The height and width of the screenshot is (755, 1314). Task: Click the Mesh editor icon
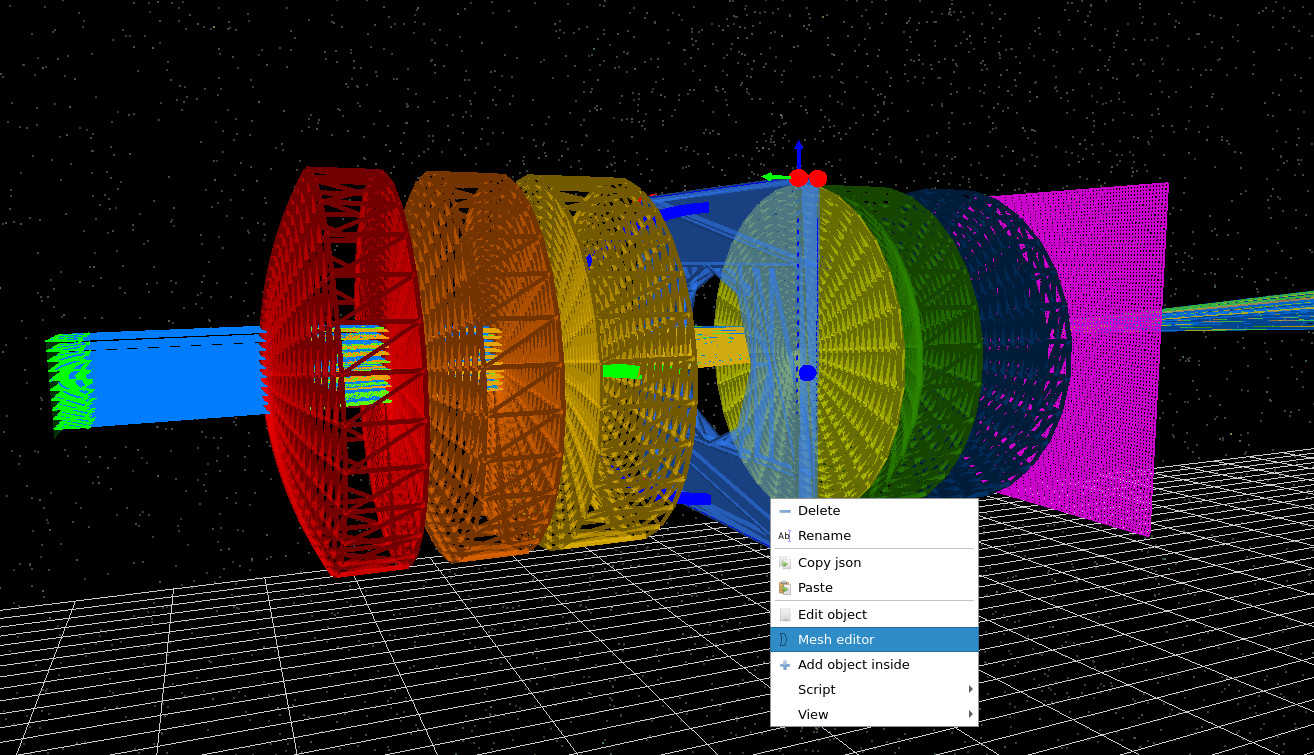[x=784, y=639]
